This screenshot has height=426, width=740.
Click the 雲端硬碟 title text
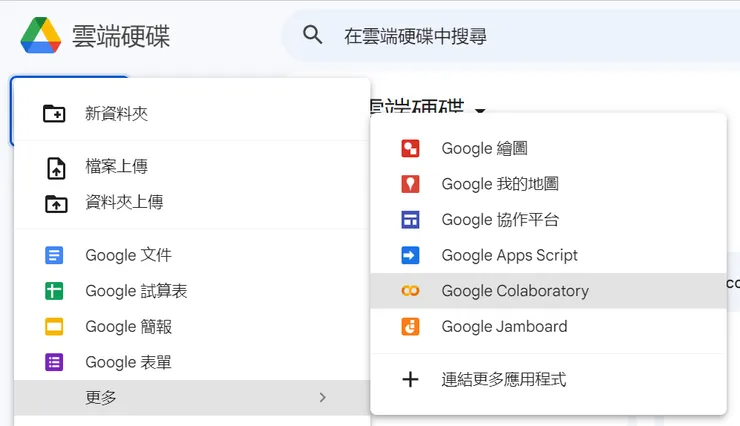point(121,36)
